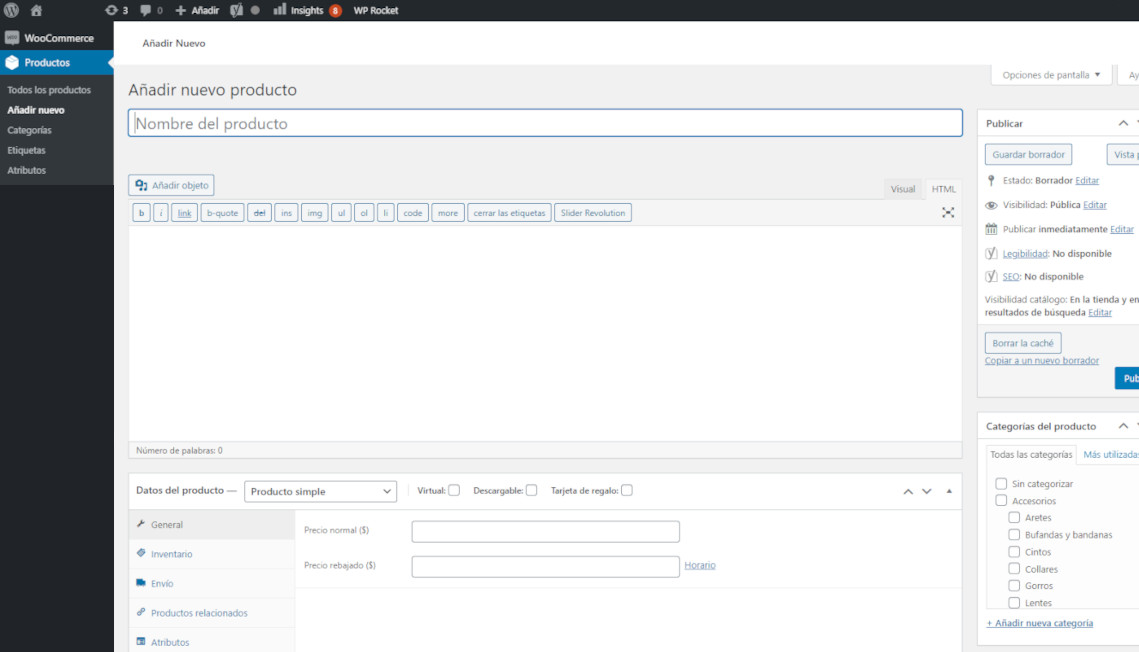This screenshot has height=652, width=1139.
Task: Open Insights bar chart icon
Action: click(279, 9)
